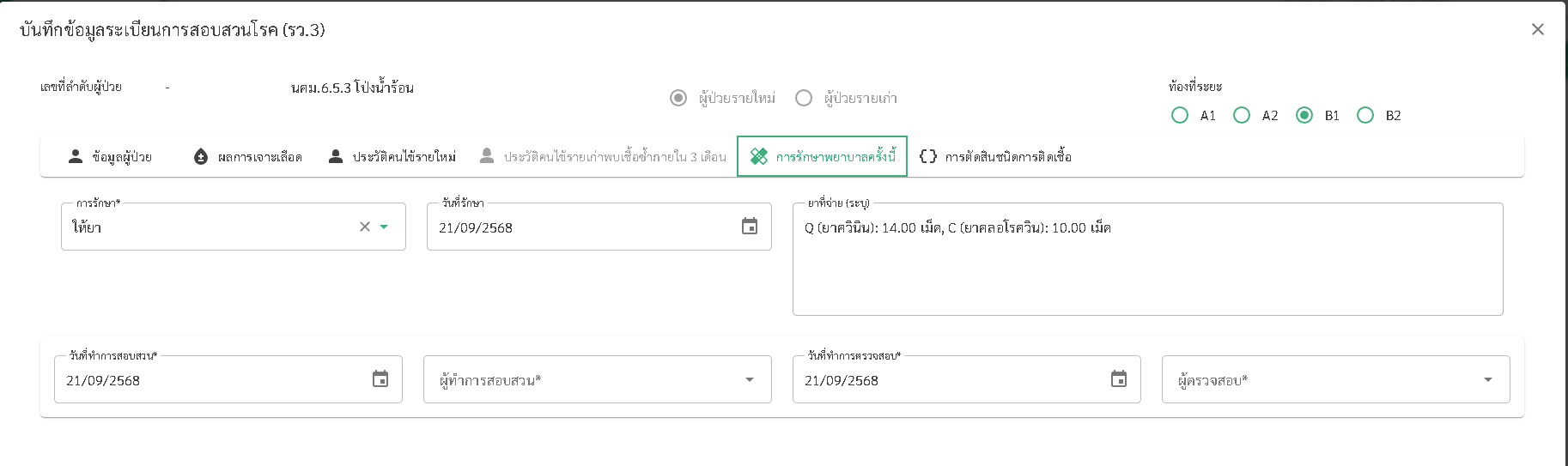Click the braces icon for การตัดสินชนิดการติดเชื้อ
The height and width of the screenshot is (466, 1568).
[x=928, y=156]
